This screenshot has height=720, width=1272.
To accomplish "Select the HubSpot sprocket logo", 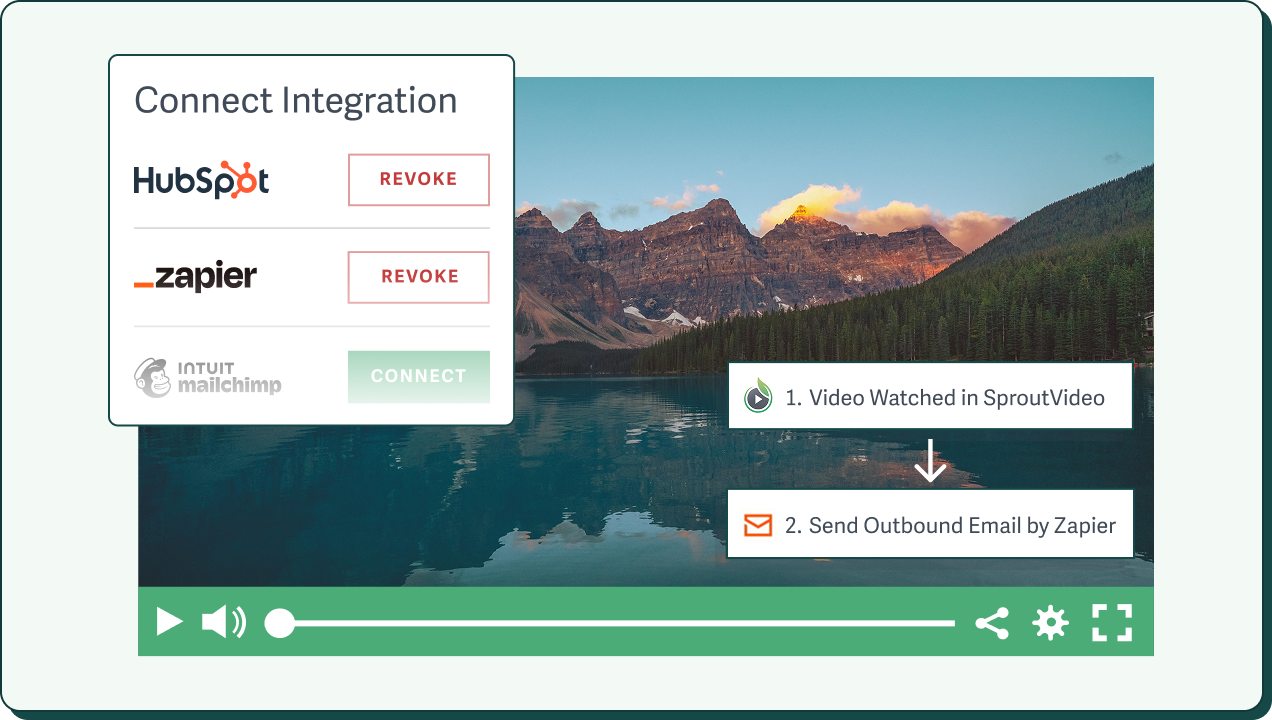I will 200,178.
